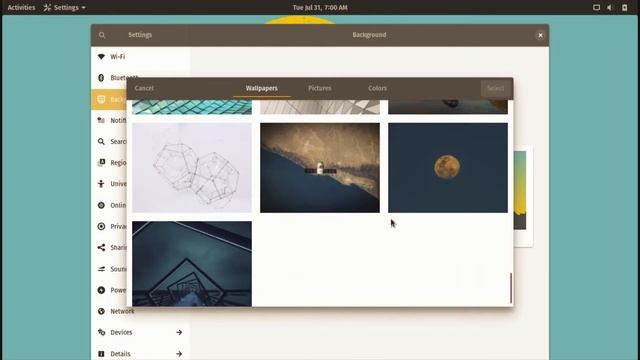This screenshot has width=640, height=360.
Task: Open the Activities overview
Action: pyautogui.click(x=21, y=7)
